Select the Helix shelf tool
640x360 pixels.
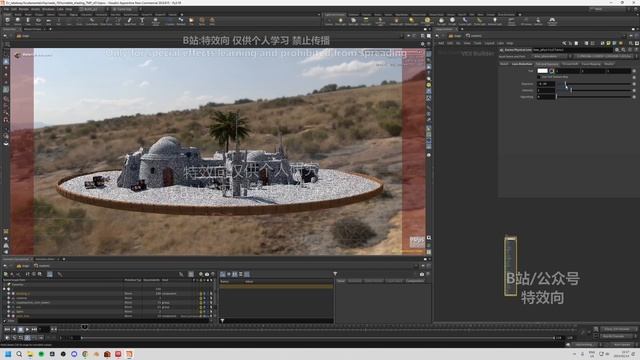(212, 21)
